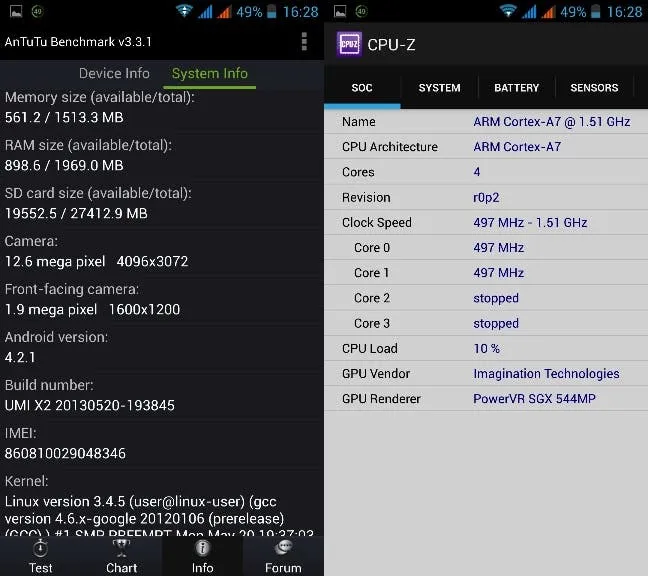Image resolution: width=650 pixels, height=576 pixels.
Task: Tap the Test label in bottom bar
Action: pyautogui.click(x=40, y=568)
